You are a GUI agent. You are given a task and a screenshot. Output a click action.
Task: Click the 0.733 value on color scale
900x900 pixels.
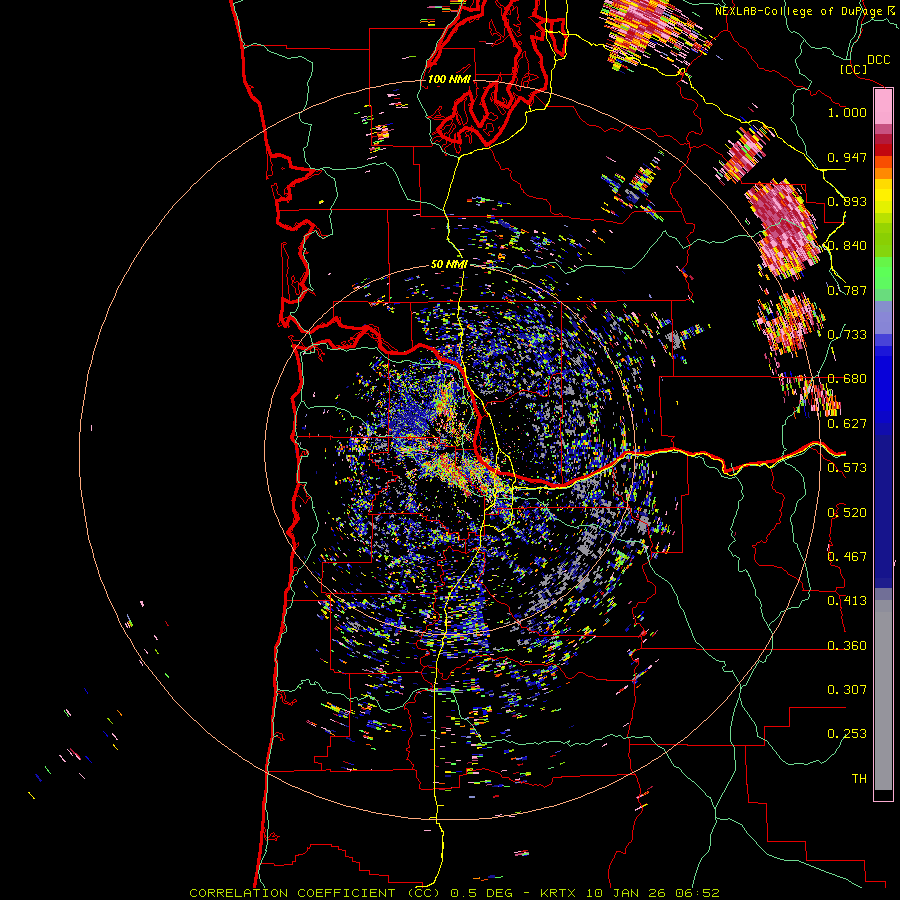847,335
